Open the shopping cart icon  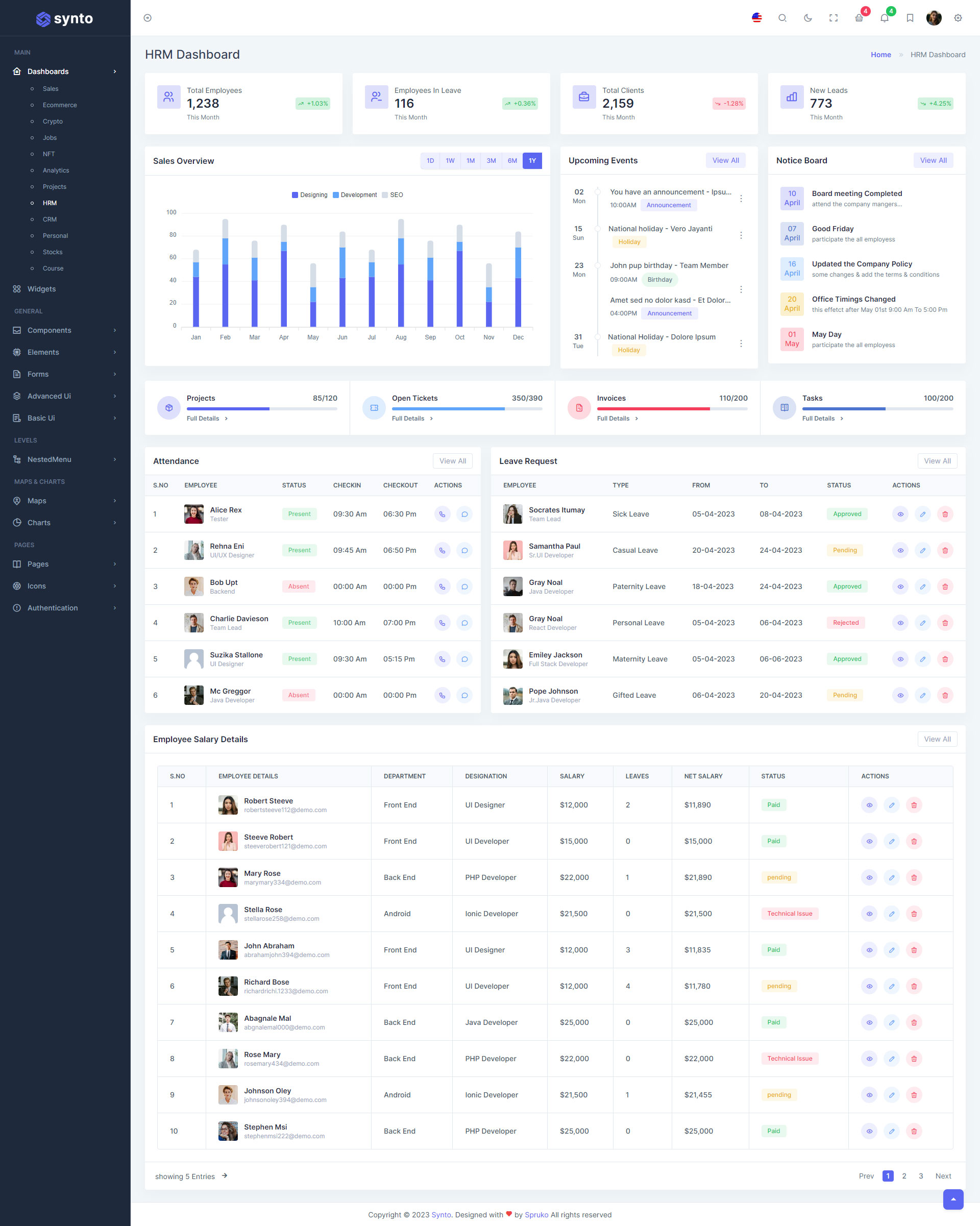[x=859, y=18]
